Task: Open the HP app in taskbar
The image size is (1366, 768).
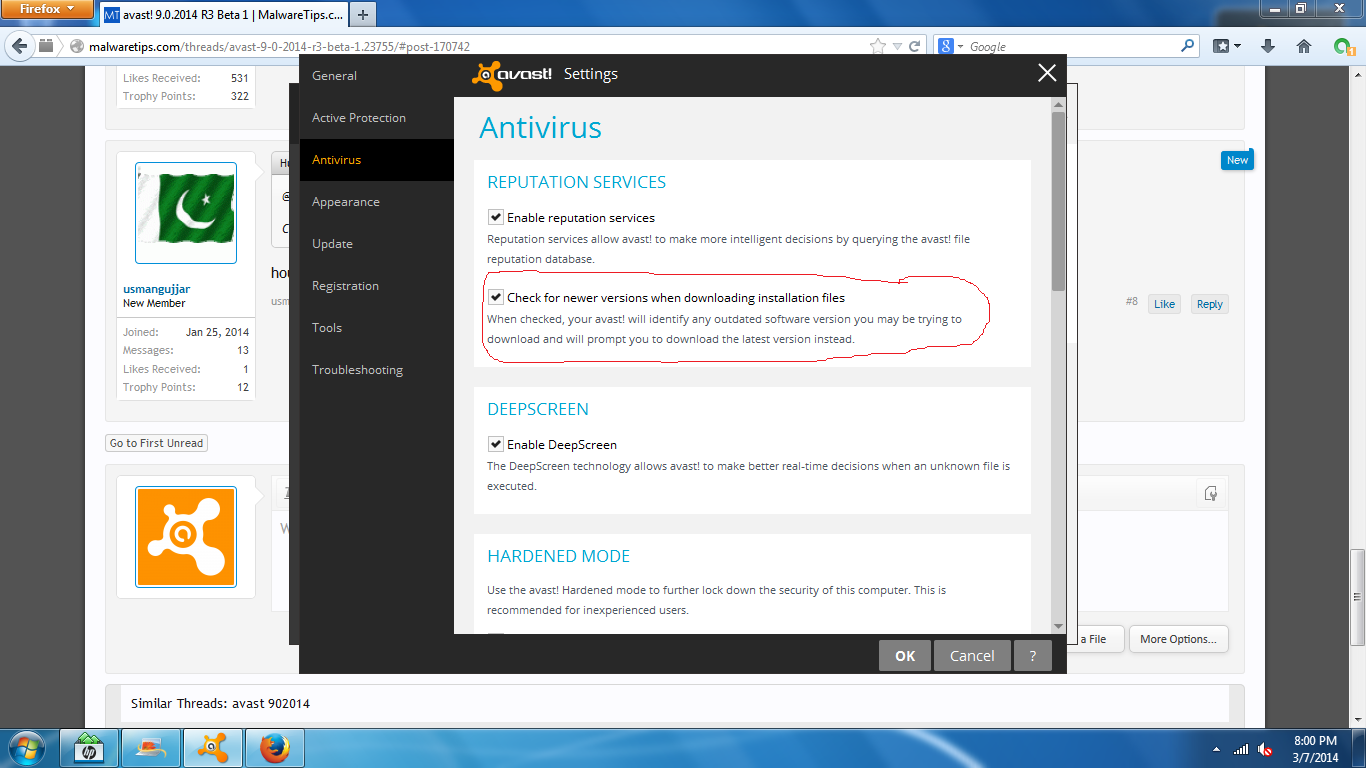Action: [90, 748]
